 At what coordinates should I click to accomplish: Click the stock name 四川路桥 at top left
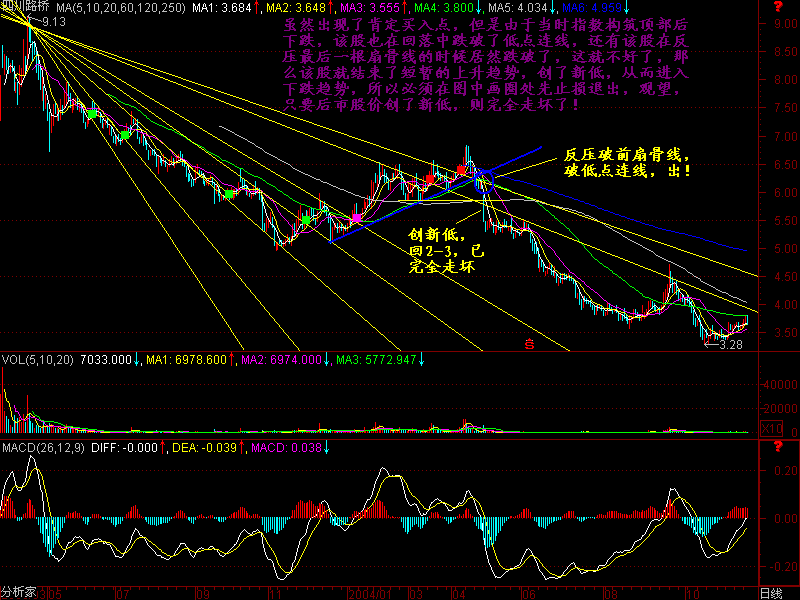(x=26, y=8)
